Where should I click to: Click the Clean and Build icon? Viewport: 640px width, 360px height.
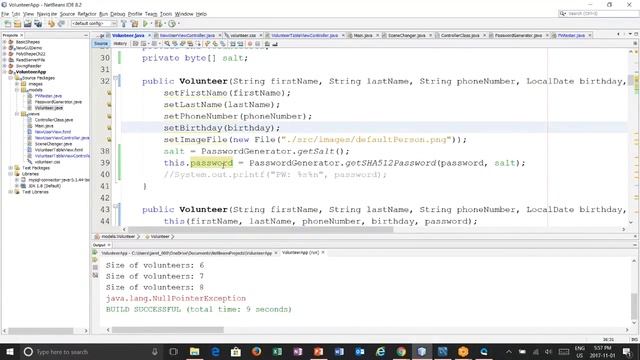tap(134, 24)
